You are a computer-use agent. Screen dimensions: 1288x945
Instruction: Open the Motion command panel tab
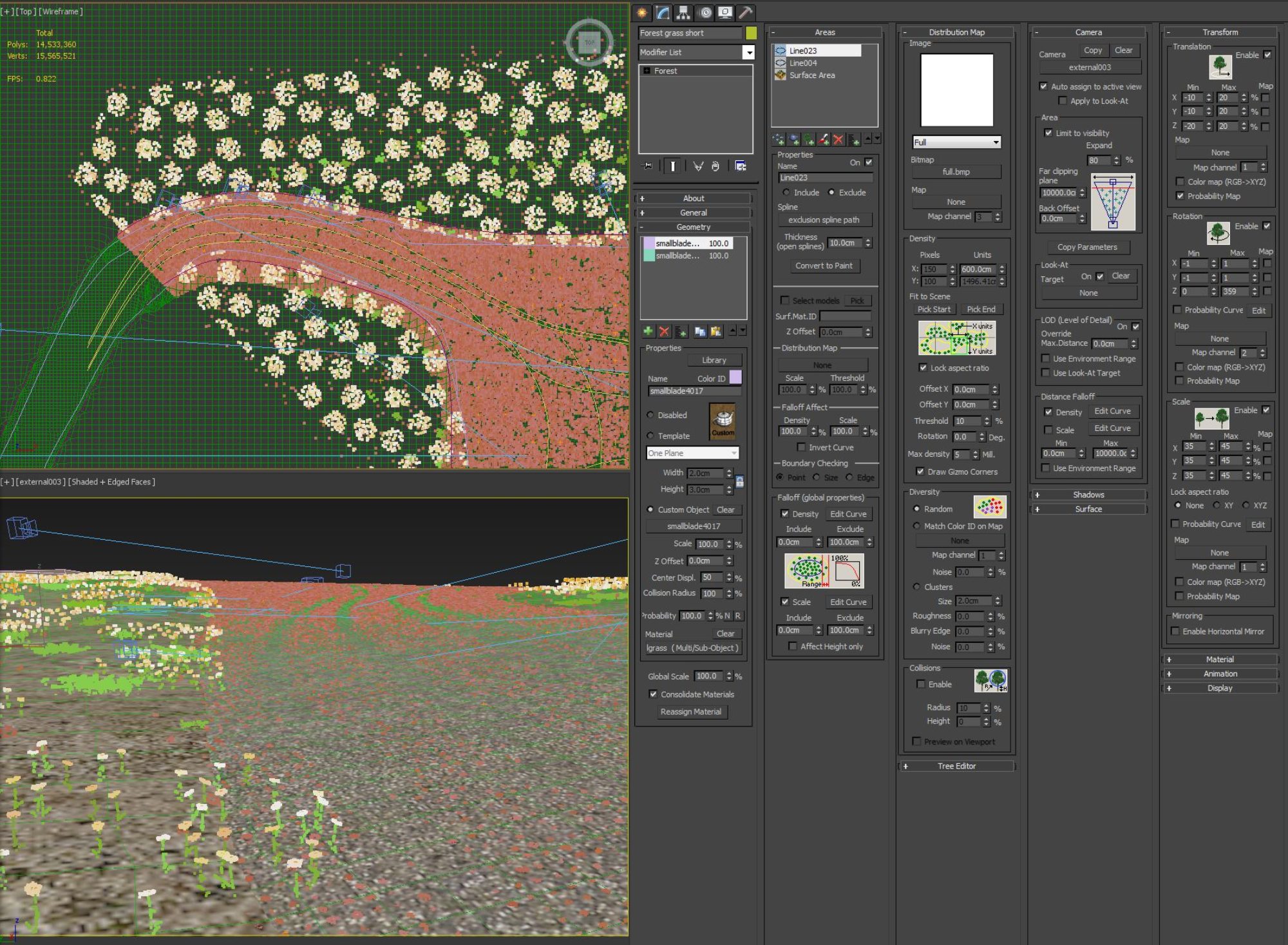pos(705,12)
